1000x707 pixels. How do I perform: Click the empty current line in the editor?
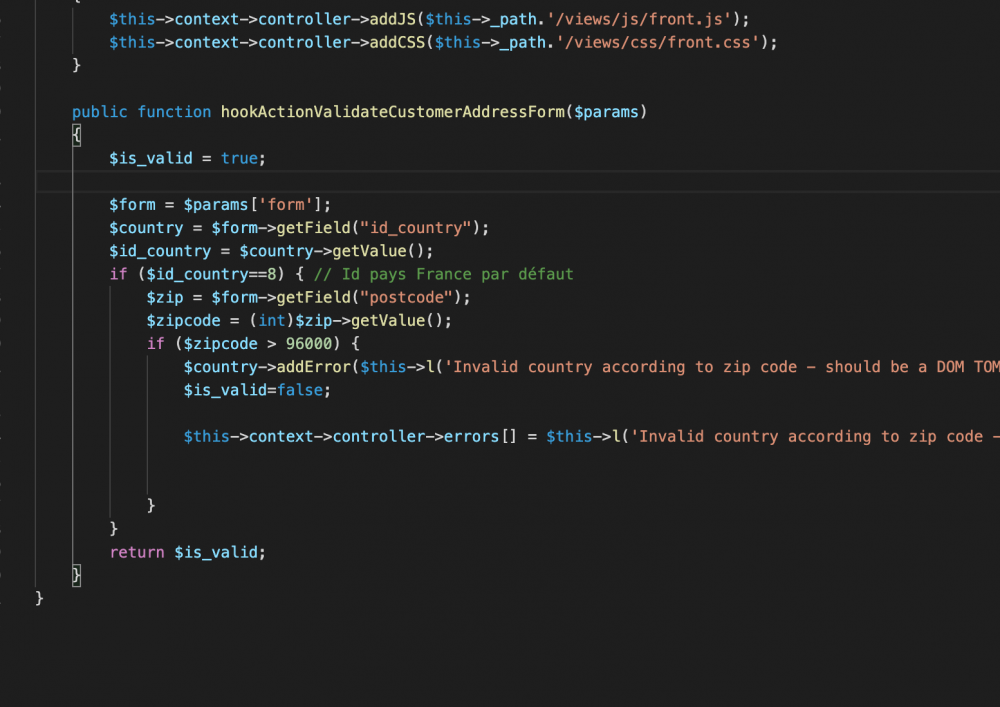point(518,182)
